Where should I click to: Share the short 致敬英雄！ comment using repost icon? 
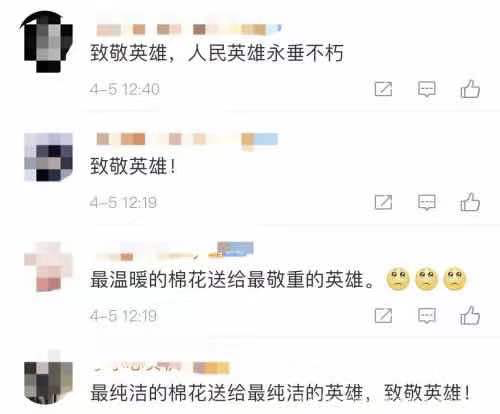coord(383,202)
